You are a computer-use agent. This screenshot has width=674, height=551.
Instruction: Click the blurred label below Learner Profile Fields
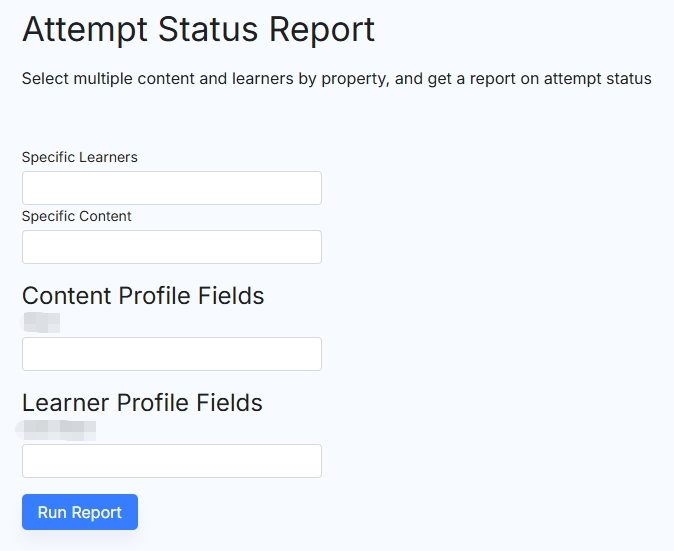click(56, 430)
